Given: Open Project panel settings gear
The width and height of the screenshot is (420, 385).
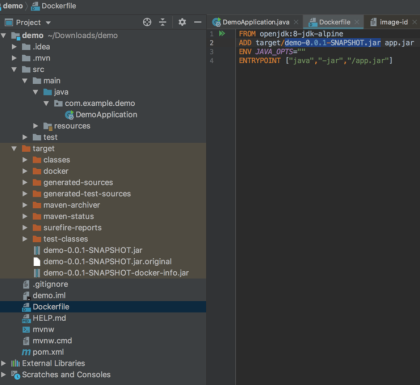Looking at the screenshot, I should coord(182,22).
